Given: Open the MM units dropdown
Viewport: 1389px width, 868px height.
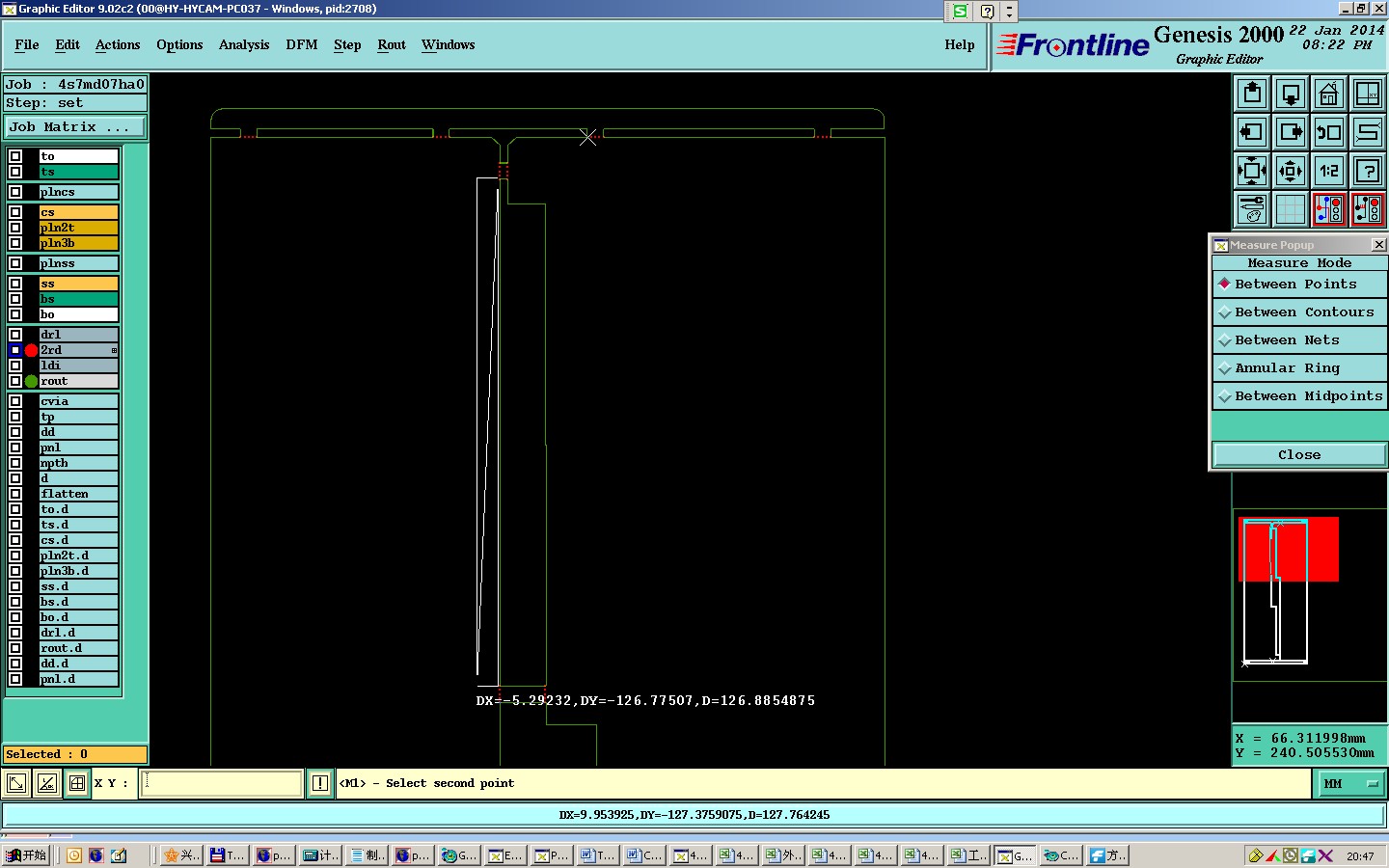Looking at the screenshot, I should coord(1350,784).
